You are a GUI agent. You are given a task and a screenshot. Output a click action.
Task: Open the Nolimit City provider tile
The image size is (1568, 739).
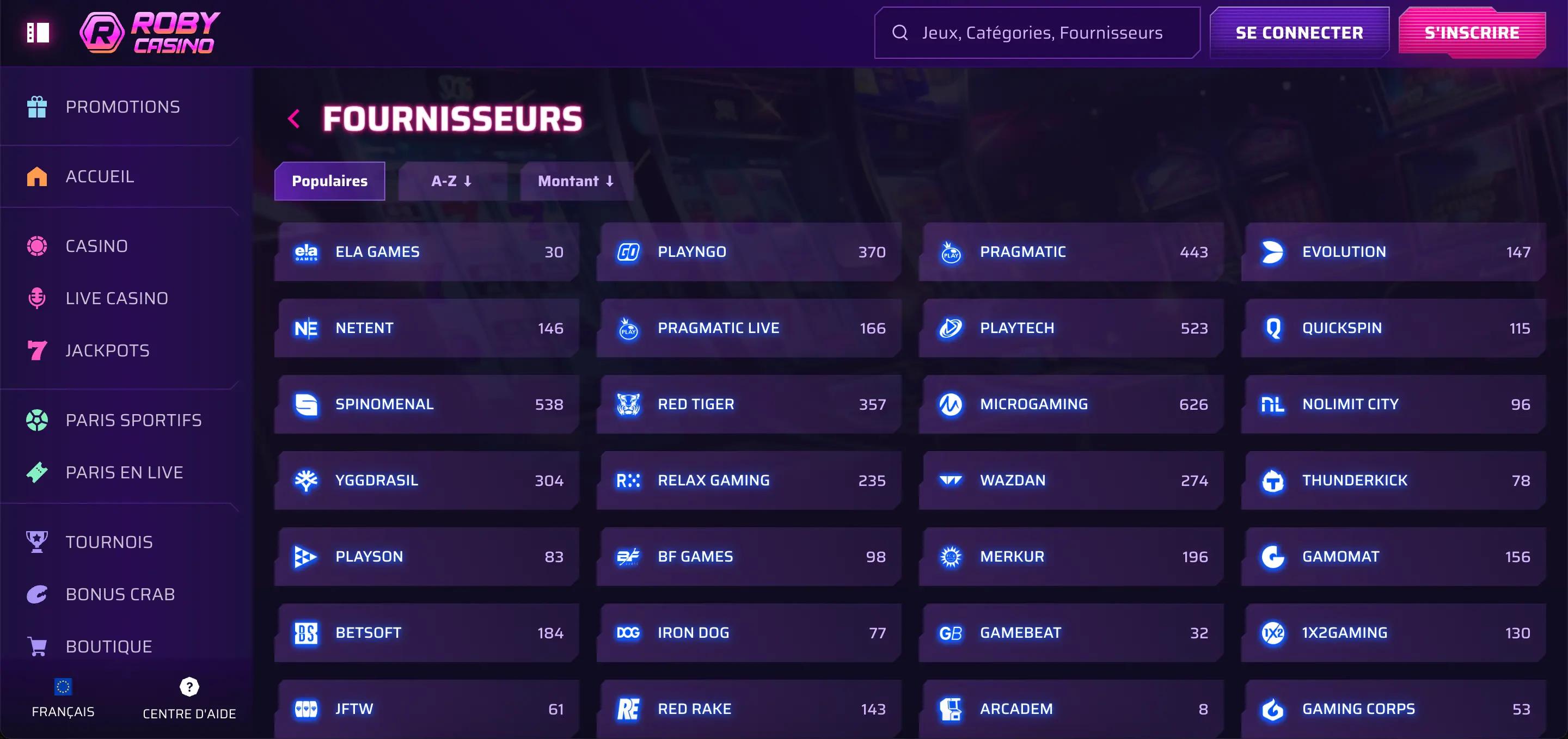click(1393, 404)
